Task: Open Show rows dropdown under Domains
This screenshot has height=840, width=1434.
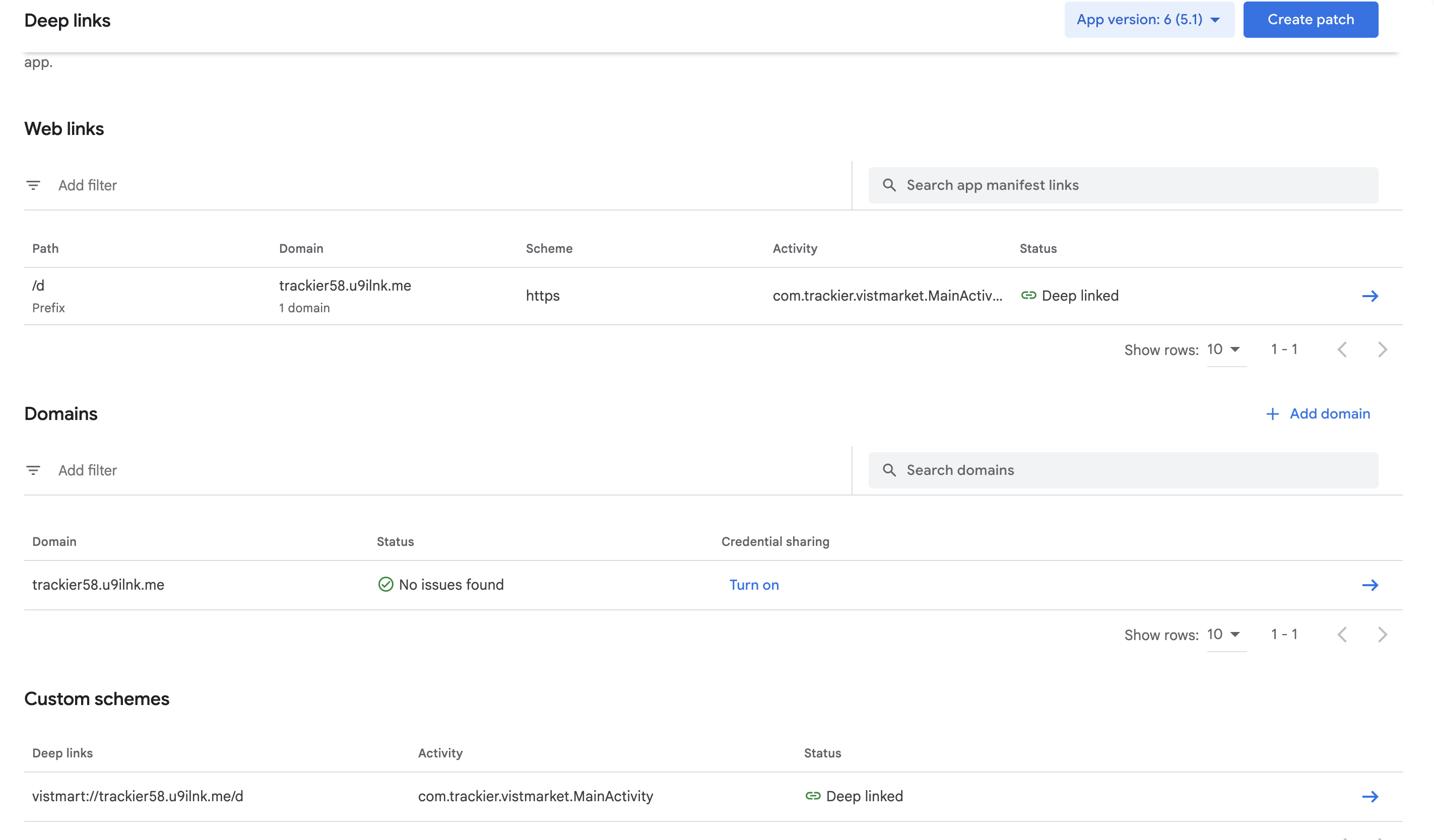Action: point(1224,635)
